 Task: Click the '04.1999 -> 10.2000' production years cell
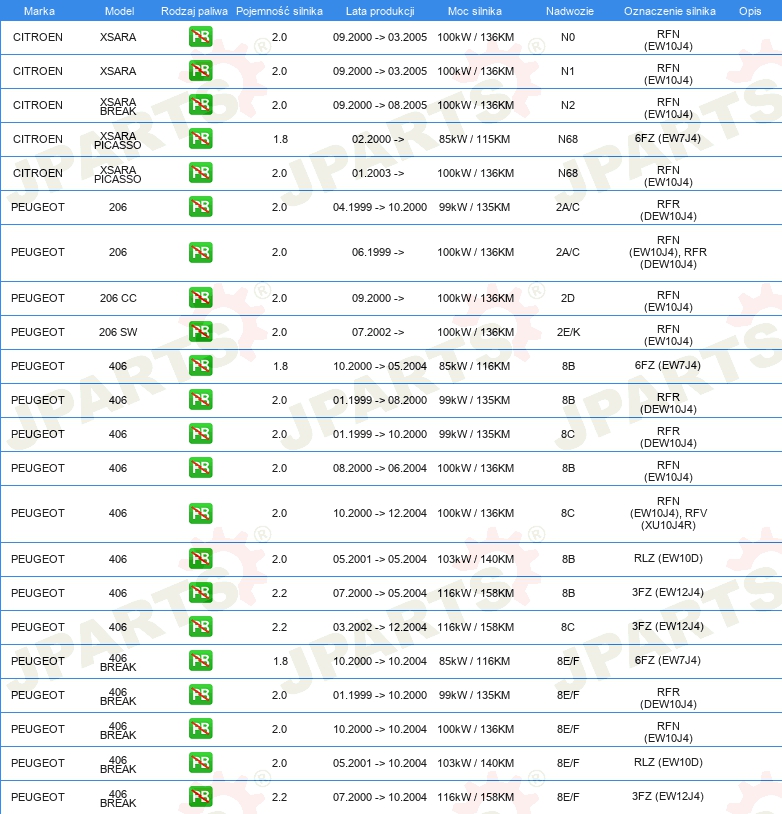[x=380, y=207]
